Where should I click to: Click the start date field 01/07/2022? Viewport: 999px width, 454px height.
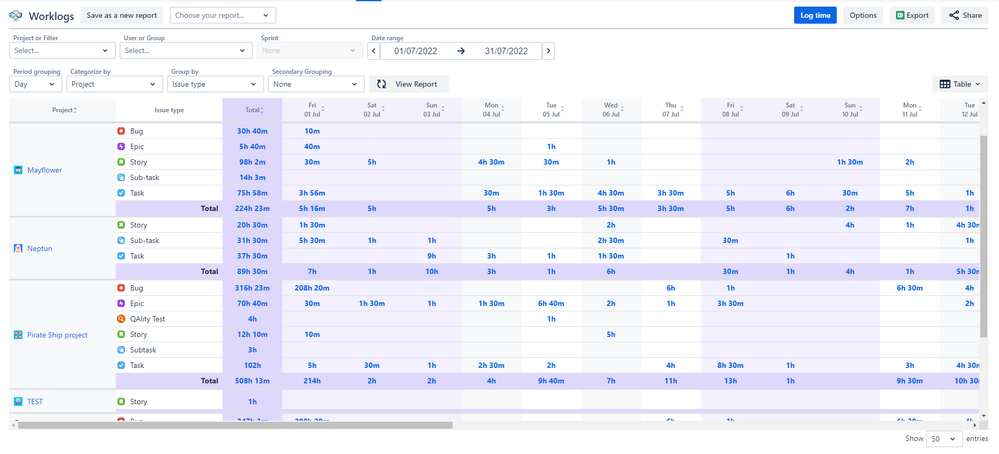(x=417, y=51)
